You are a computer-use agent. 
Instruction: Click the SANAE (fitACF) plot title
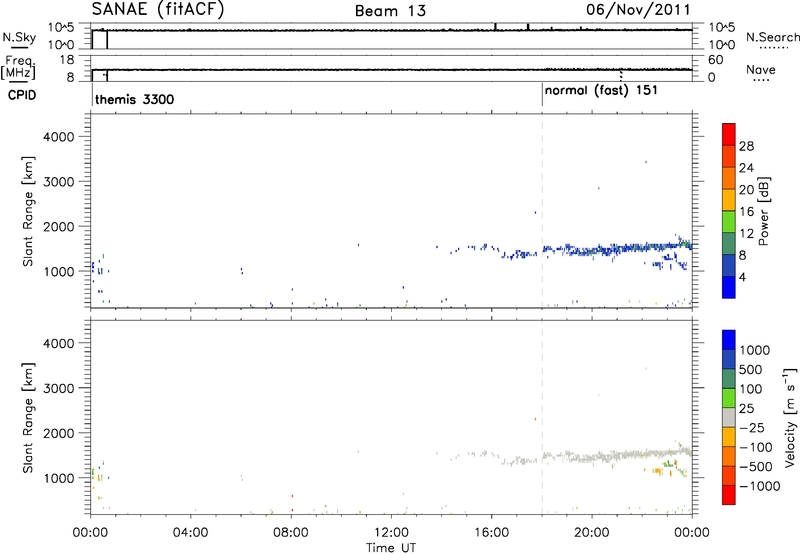pyautogui.click(x=158, y=9)
